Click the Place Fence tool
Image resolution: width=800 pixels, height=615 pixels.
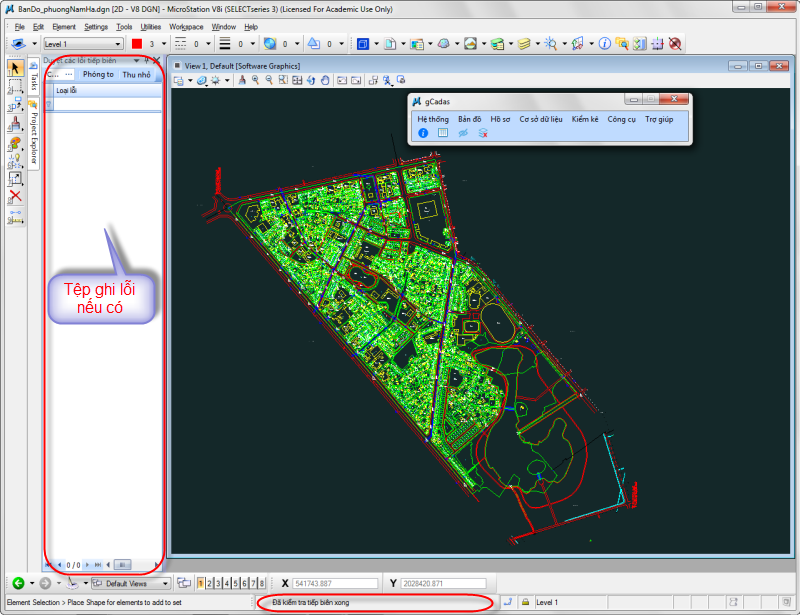click(15, 87)
